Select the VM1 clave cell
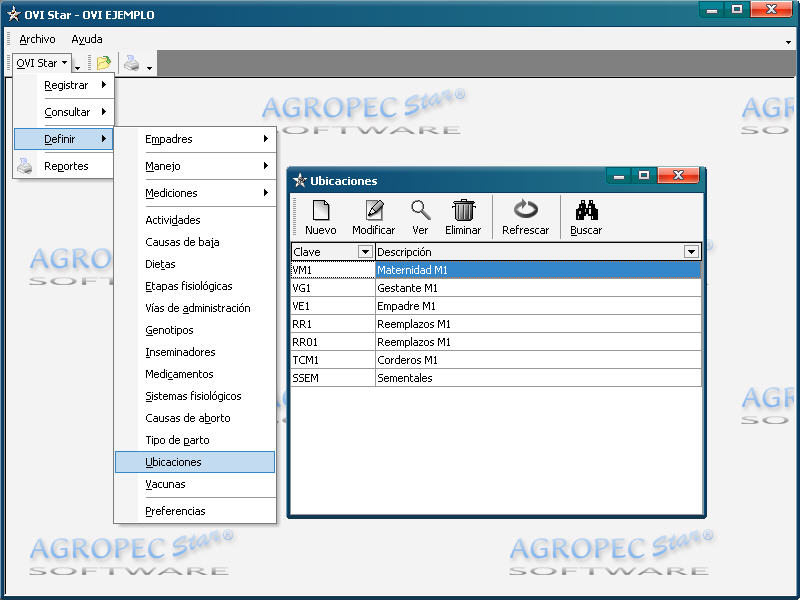Screen dimensions: 800x600 333,269
